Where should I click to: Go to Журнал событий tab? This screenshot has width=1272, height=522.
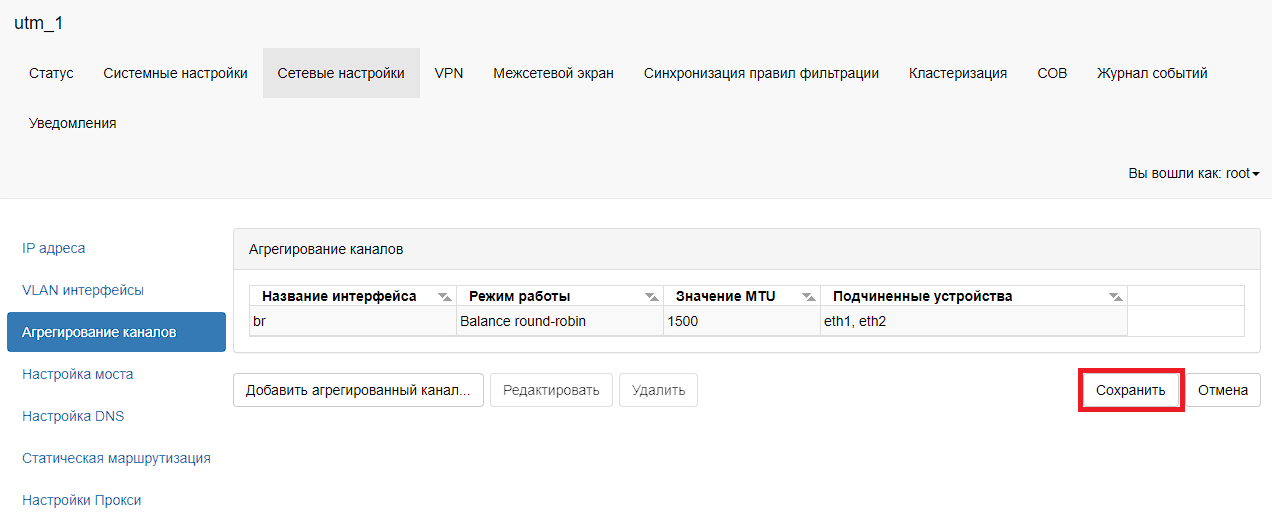coord(1152,73)
